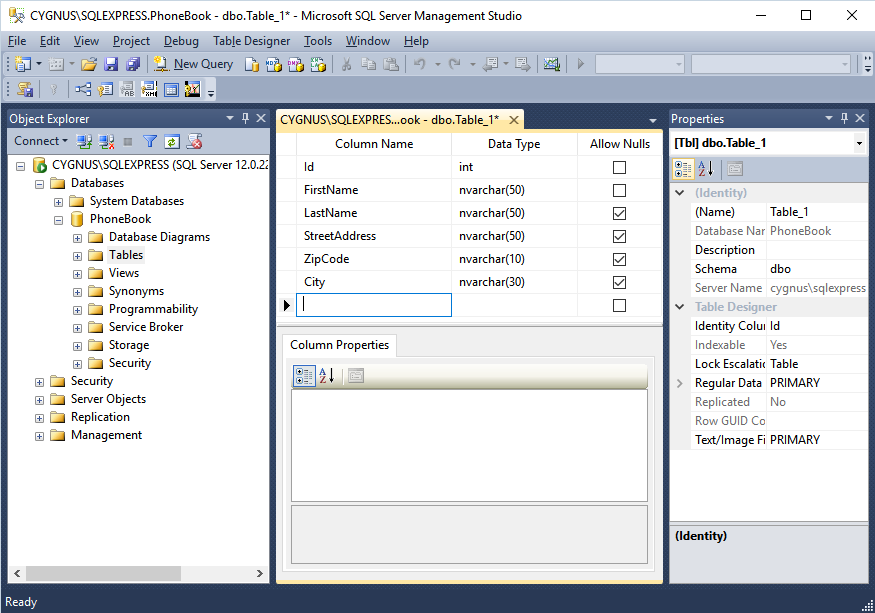Open the Debug menu

click(181, 41)
